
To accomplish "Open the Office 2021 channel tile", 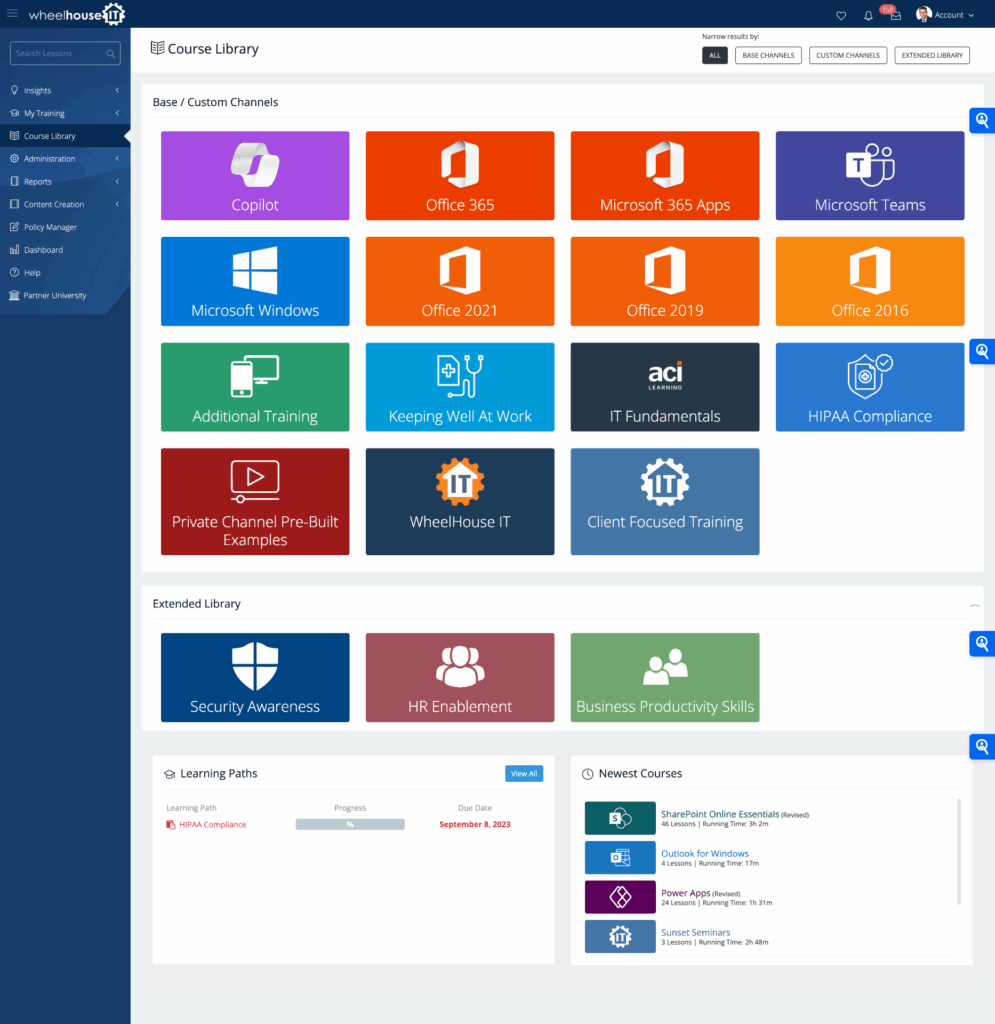I will click(460, 281).
